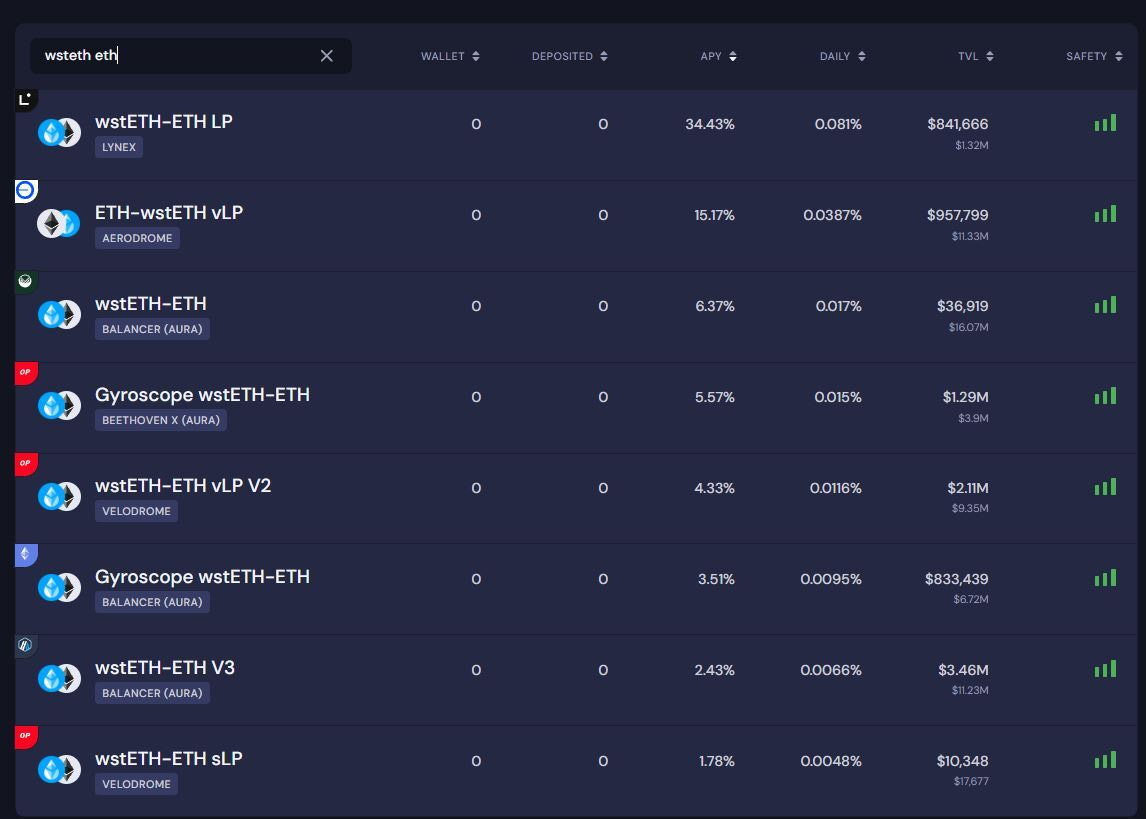Sort vaults by TVL column

point(976,56)
